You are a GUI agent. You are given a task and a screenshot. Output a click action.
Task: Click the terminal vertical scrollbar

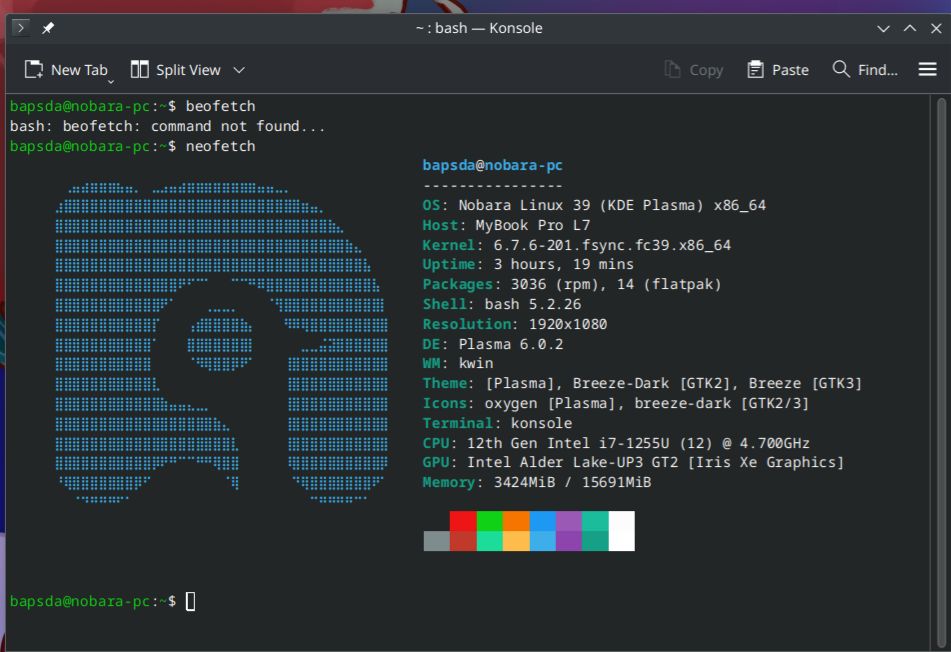click(941, 373)
